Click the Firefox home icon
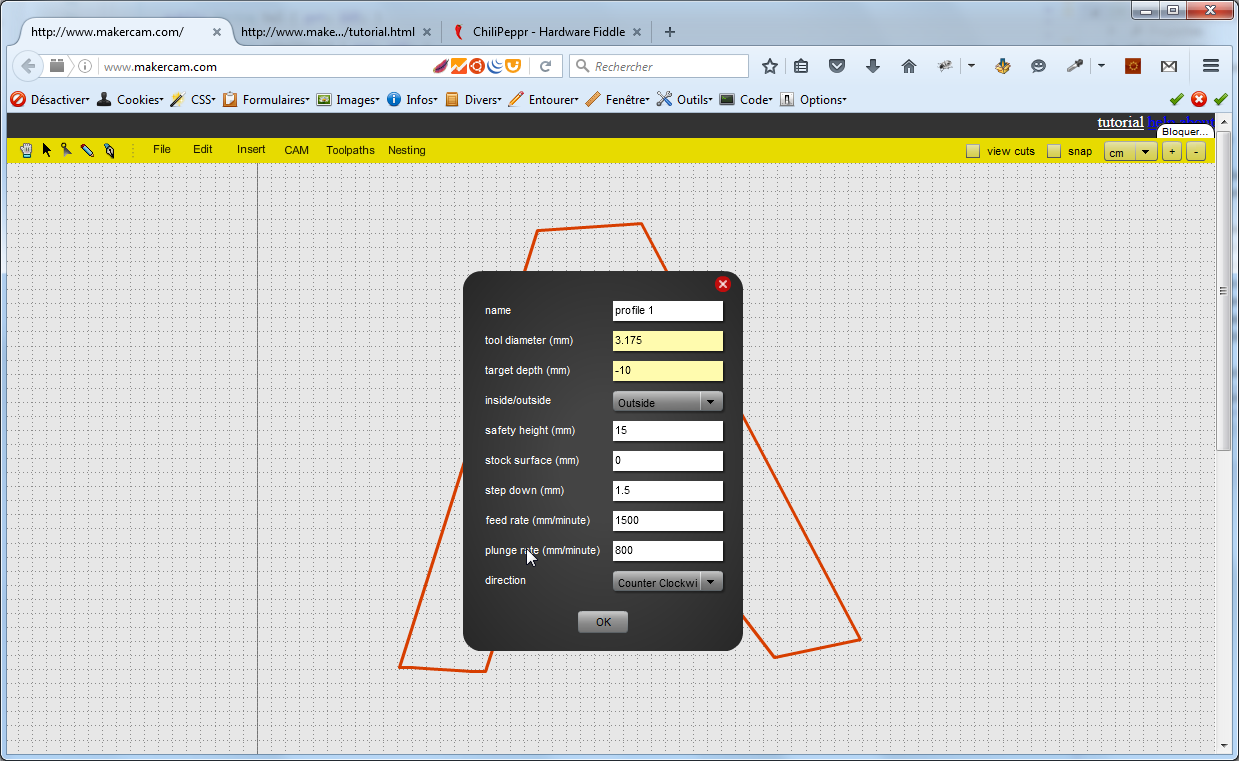This screenshot has width=1239, height=761. tap(908, 66)
